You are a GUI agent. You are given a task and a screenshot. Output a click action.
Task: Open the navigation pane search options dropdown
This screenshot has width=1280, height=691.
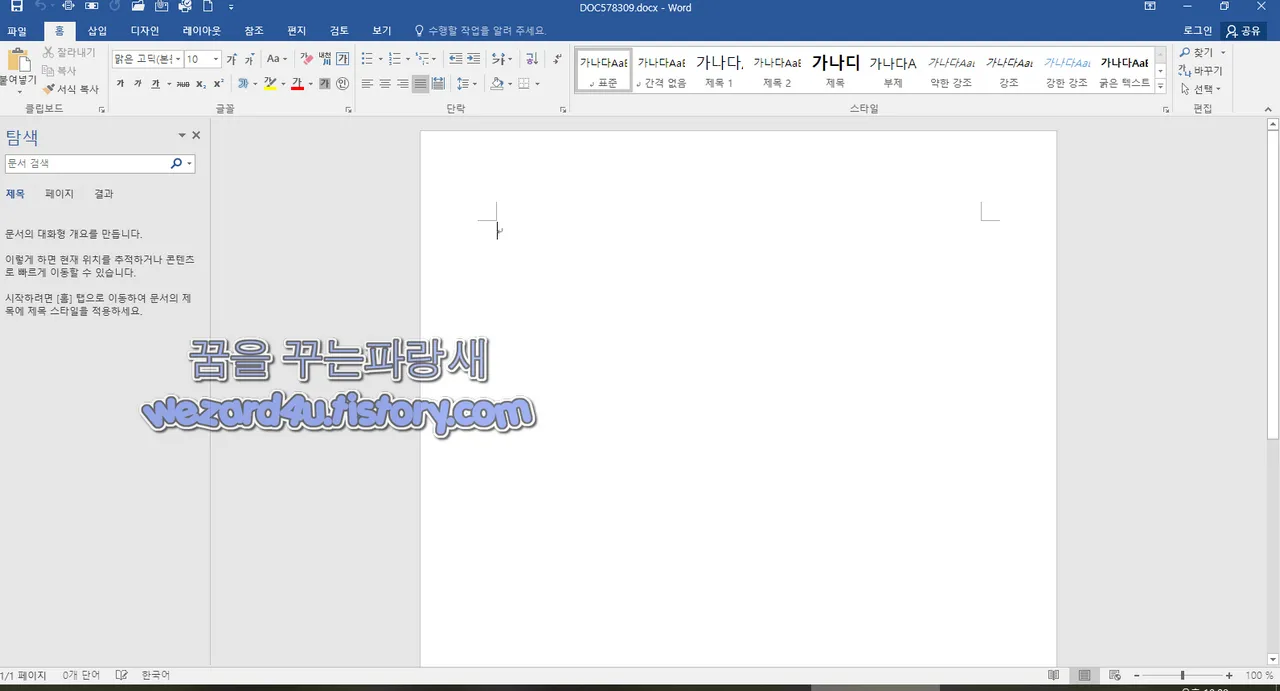pyautogui.click(x=190, y=163)
